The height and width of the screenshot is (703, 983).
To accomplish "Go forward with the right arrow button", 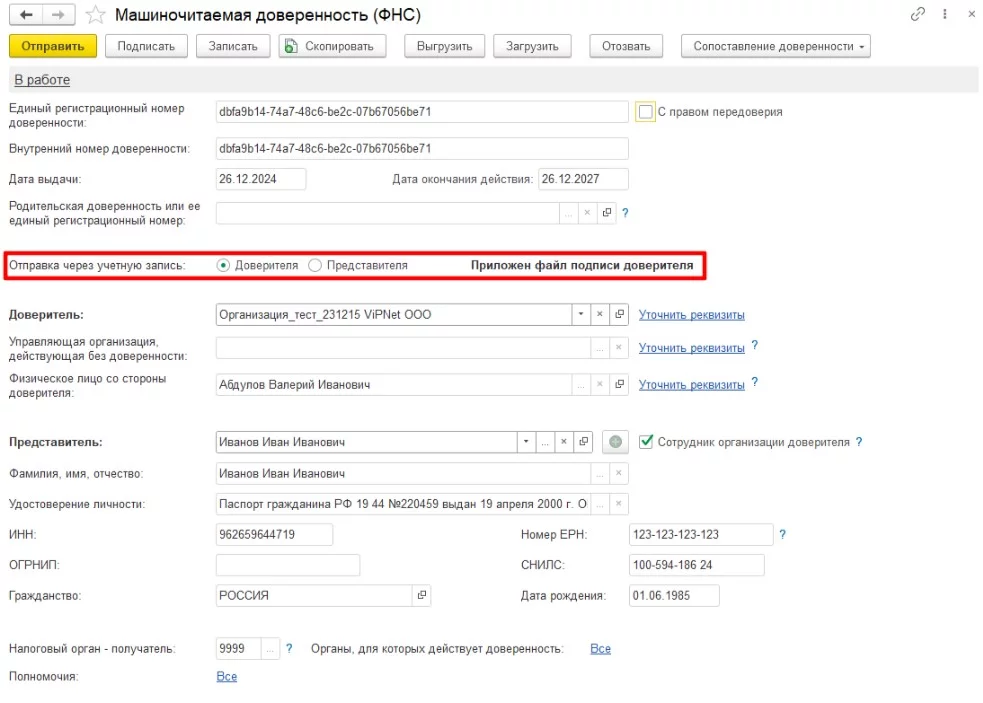I will [x=58, y=15].
